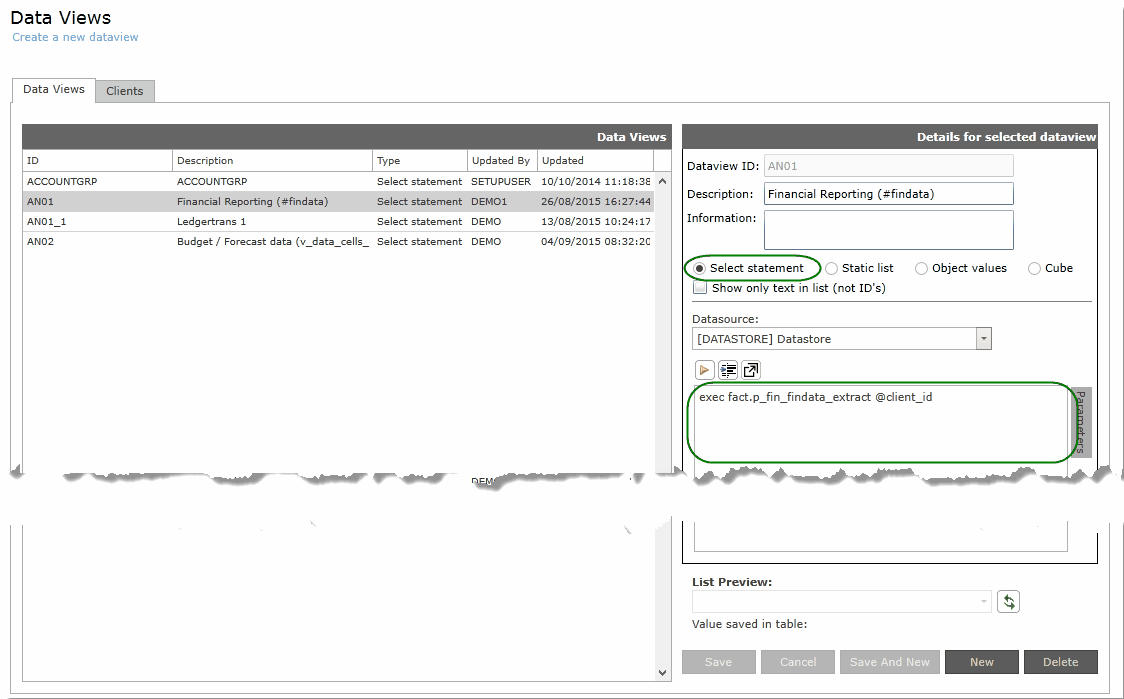Click 'Create a new dataview' link
This screenshot has height=699, width=1124.
point(75,37)
